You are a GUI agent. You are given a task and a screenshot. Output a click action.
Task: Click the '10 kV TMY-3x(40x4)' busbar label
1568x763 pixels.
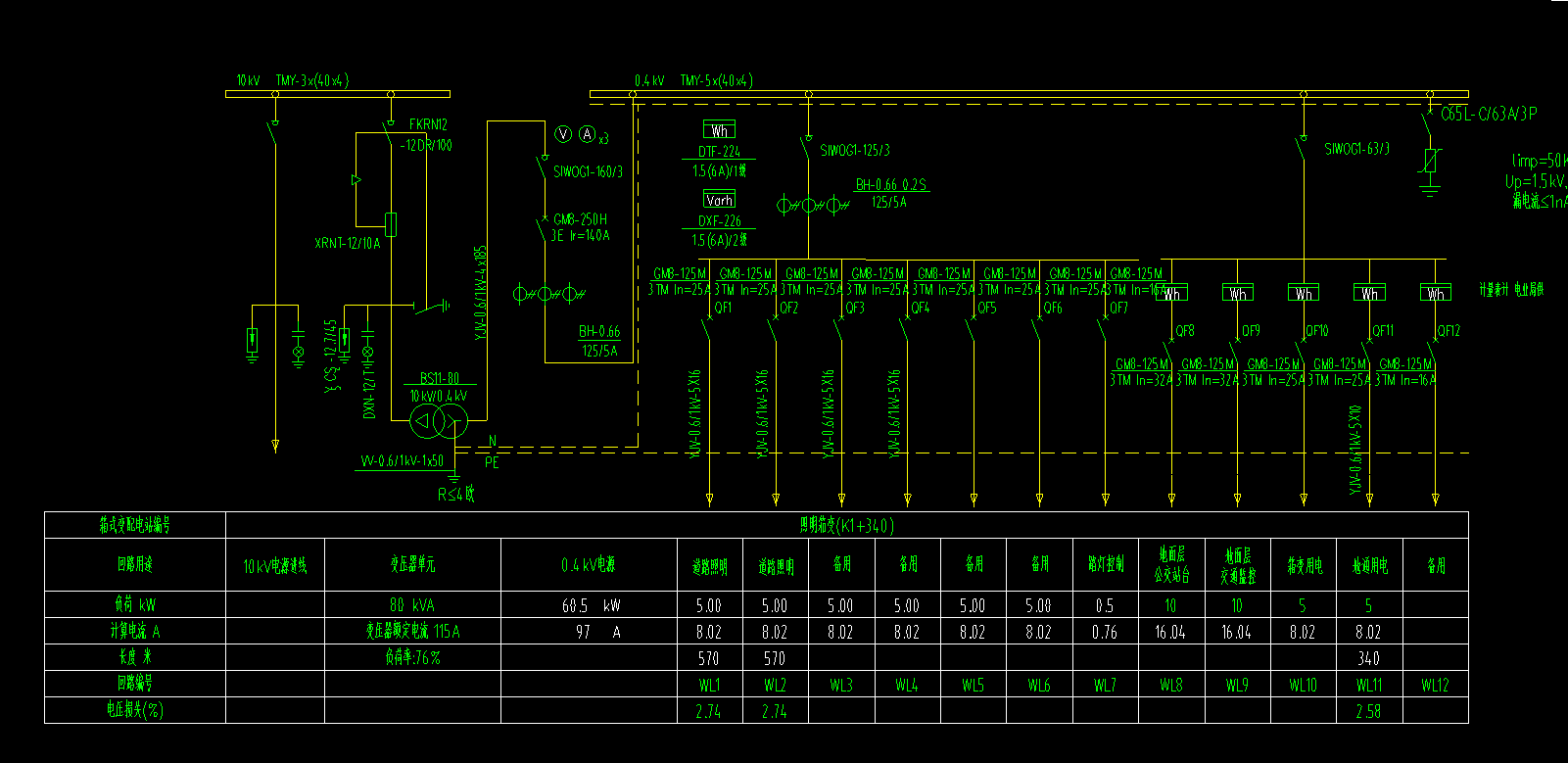coord(293,80)
